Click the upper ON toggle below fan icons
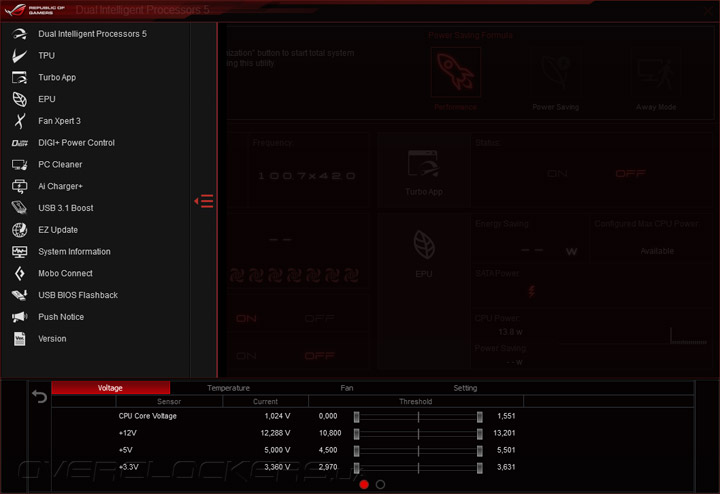Viewport: 720px width, 494px height. (x=246, y=319)
